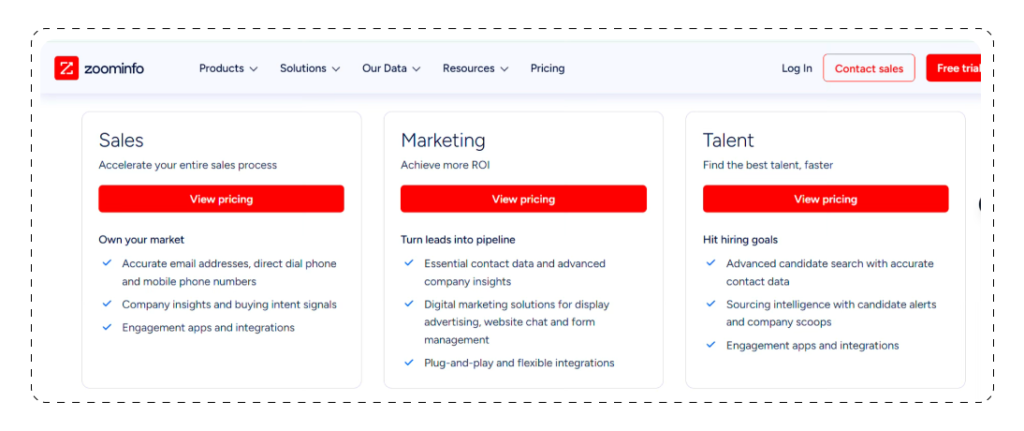The width and height of the screenshot is (1024, 431).
Task: Click the Marketing card heading
Action: pyautogui.click(x=443, y=140)
